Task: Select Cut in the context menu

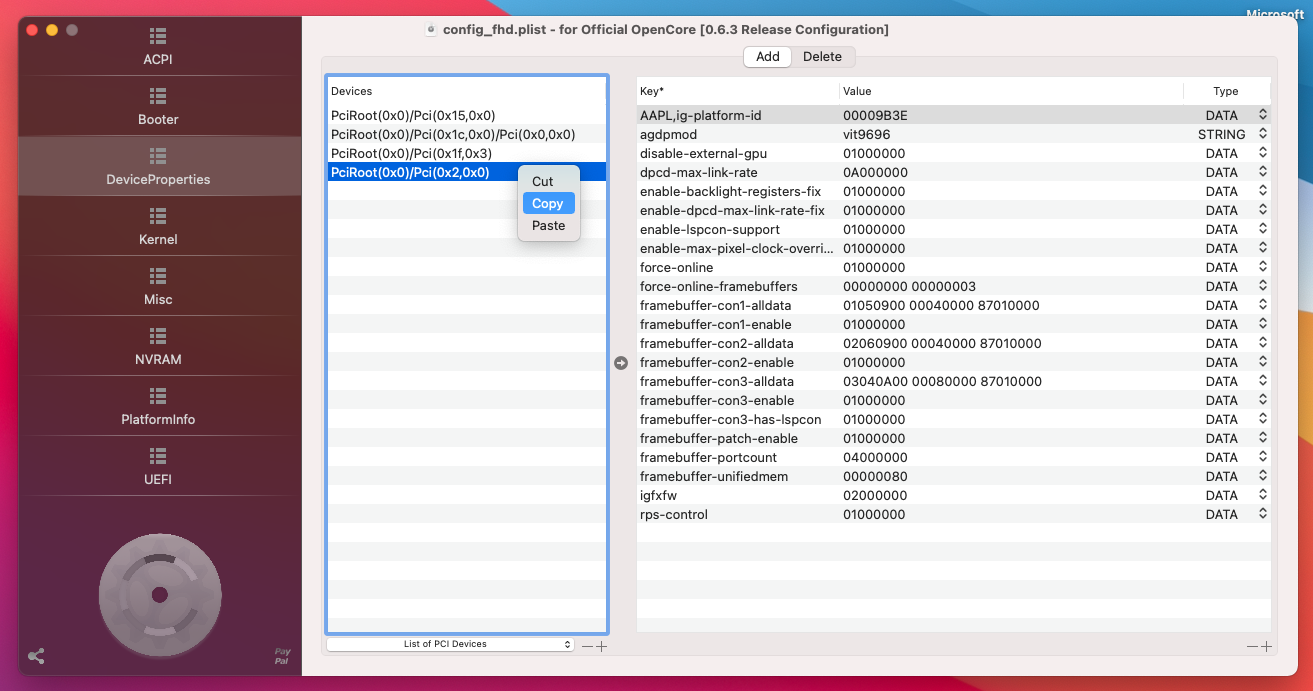Action: [x=543, y=182]
